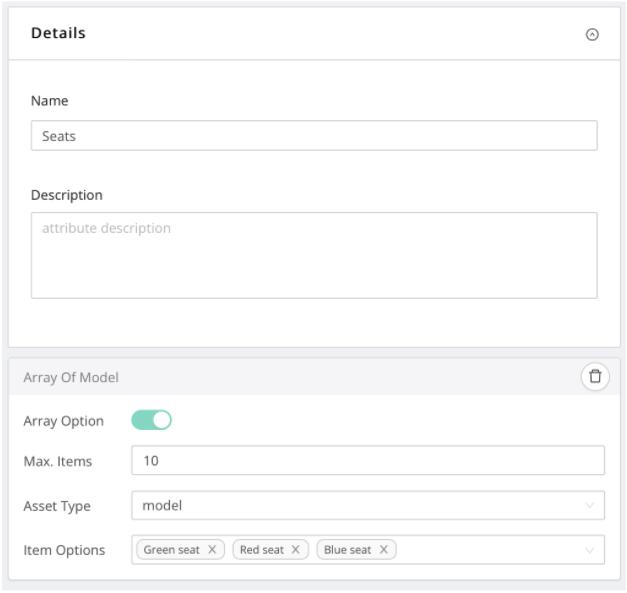Collapse the Details panel chevron
Viewport: 627px width, 593px height.
[592, 34]
